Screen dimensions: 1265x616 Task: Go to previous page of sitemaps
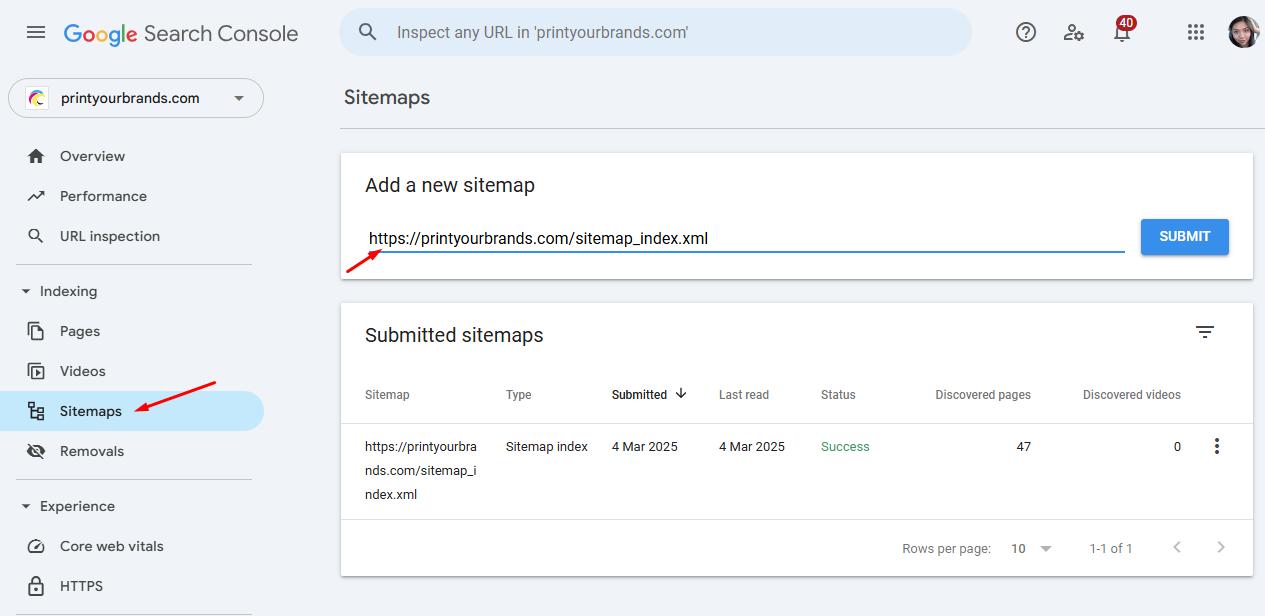point(1177,547)
